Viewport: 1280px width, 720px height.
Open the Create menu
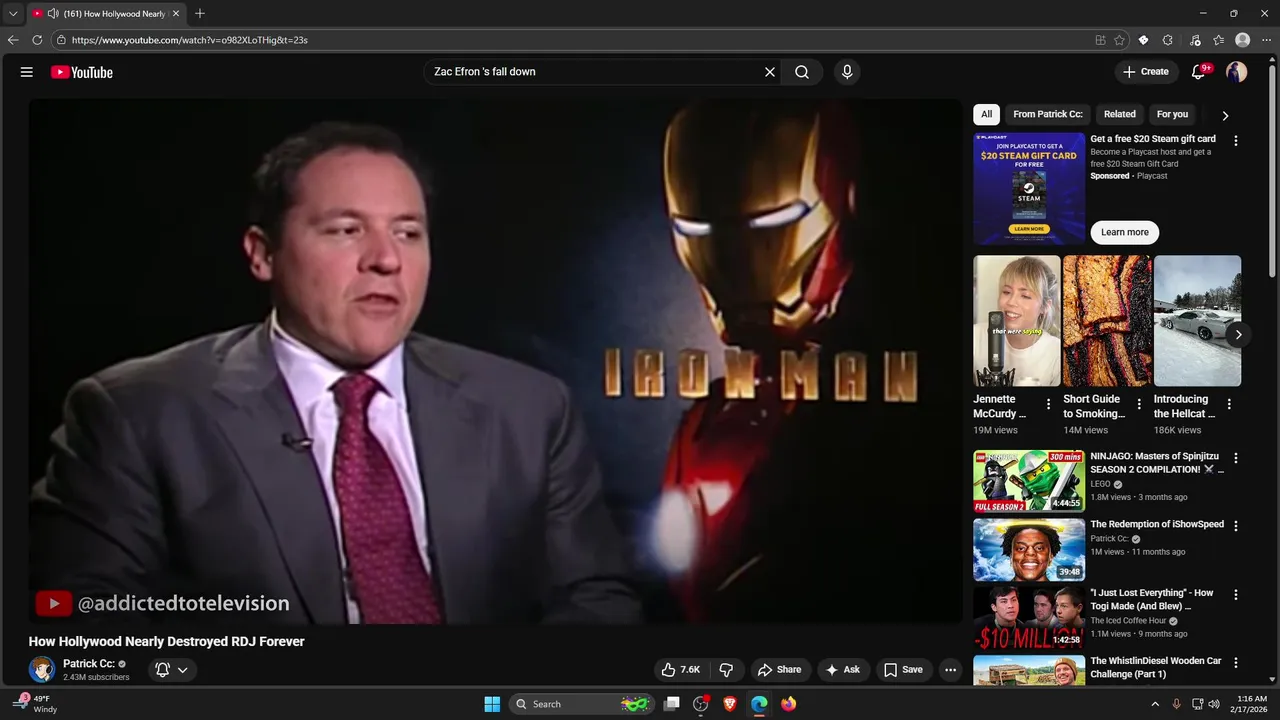(1146, 72)
